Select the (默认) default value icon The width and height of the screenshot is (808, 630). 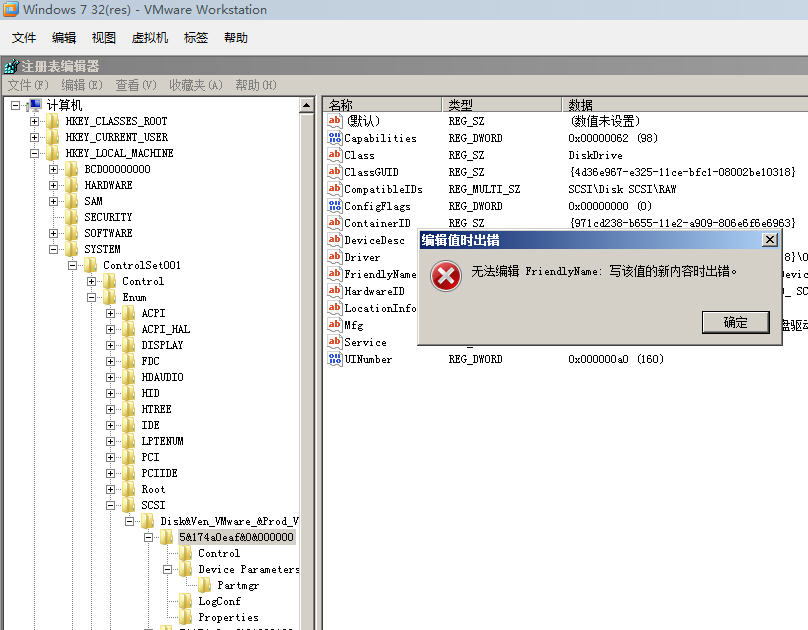(334, 121)
